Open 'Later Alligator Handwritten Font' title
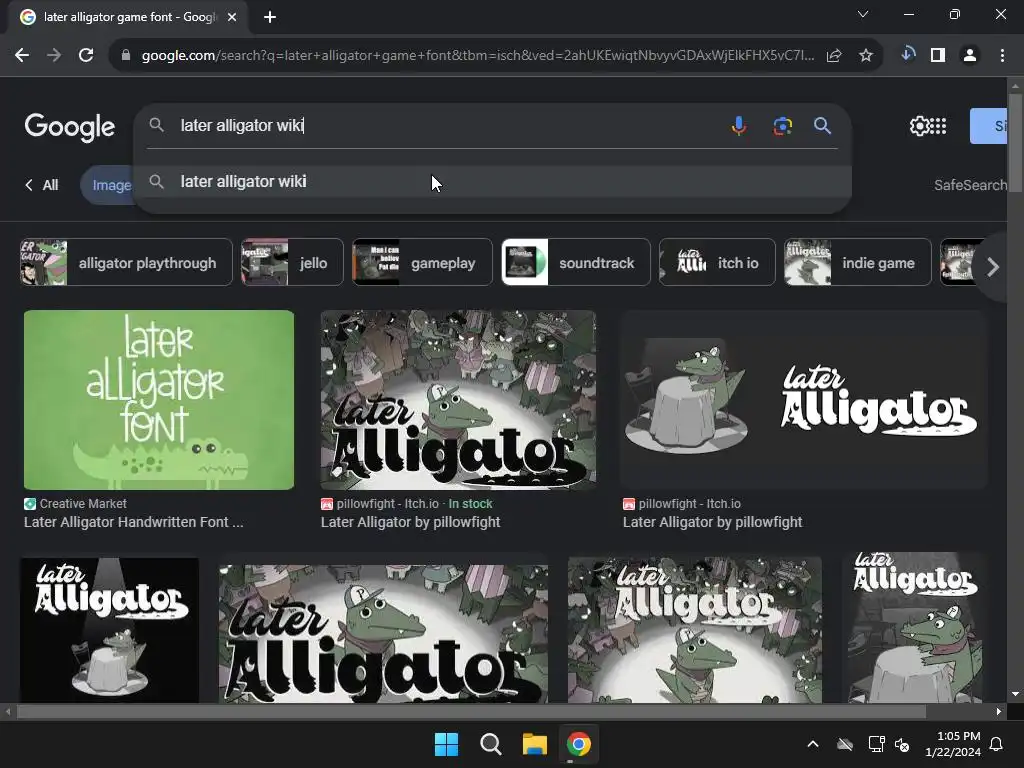 pos(133,522)
